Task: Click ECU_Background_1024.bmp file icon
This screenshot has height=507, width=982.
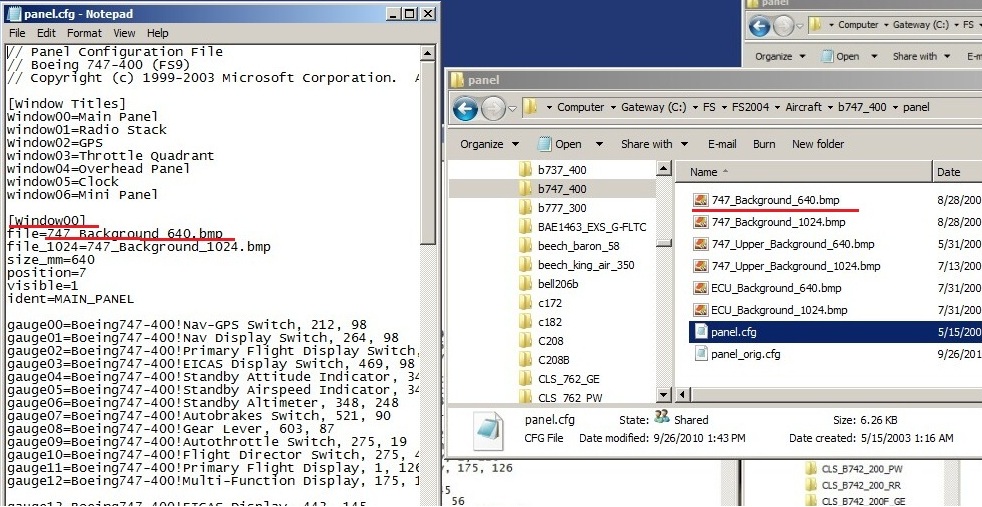Action: point(701,310)
